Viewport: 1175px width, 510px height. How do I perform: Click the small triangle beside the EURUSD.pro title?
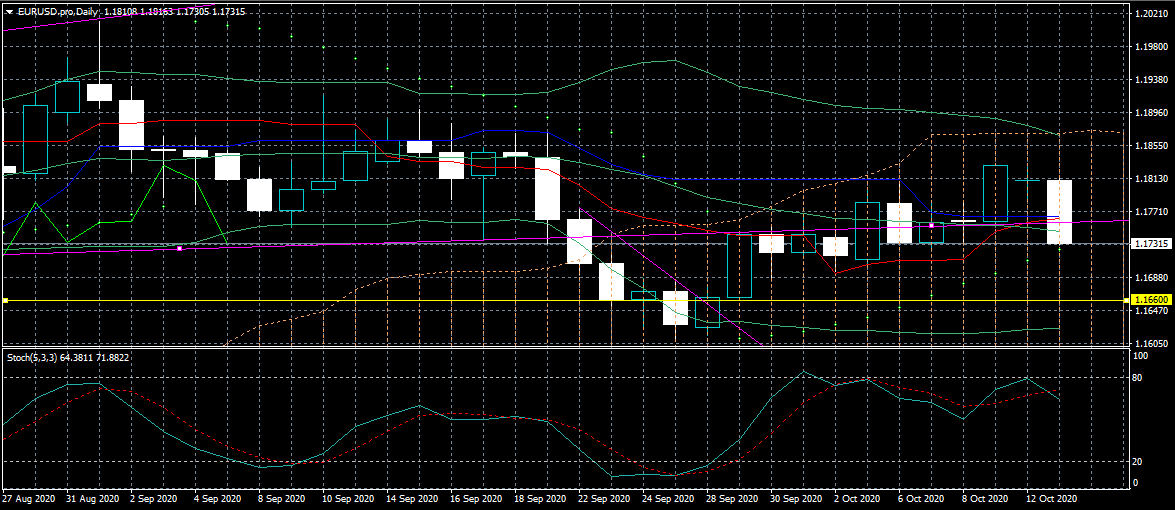8,11
